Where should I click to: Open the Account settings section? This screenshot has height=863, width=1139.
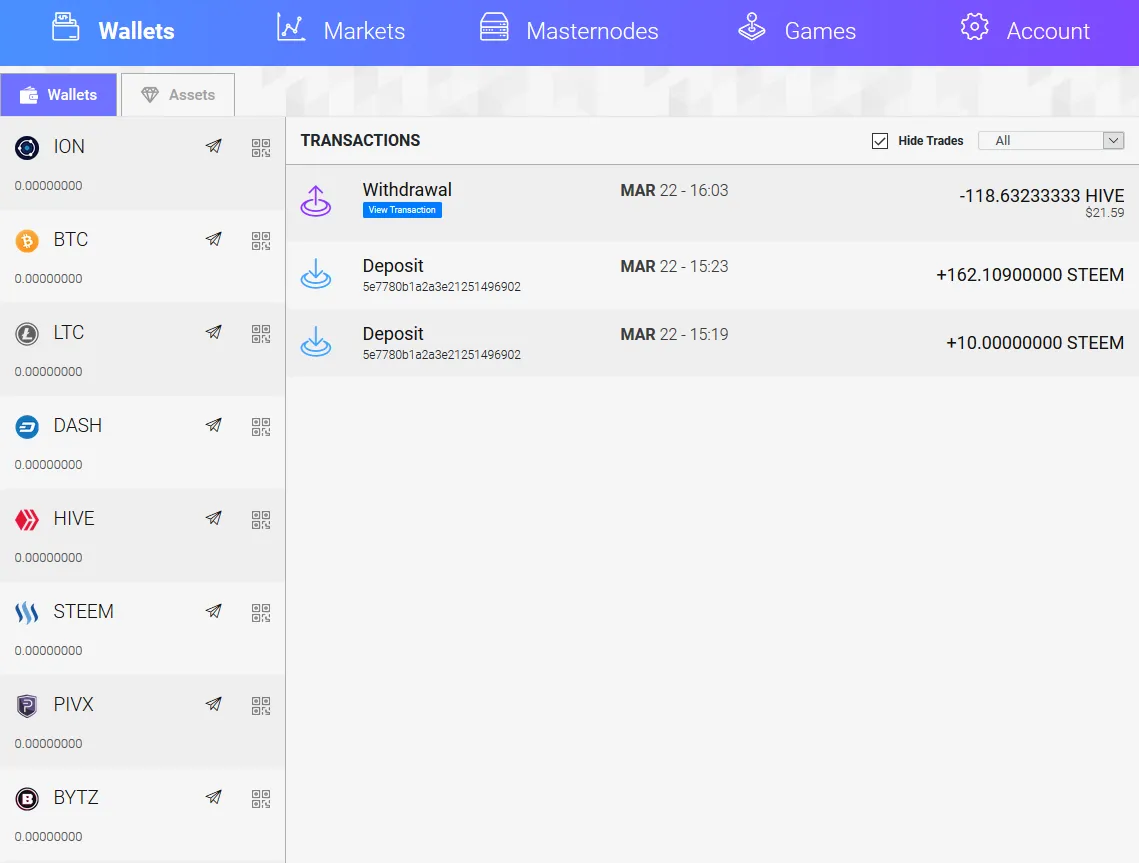[1025, 30]
